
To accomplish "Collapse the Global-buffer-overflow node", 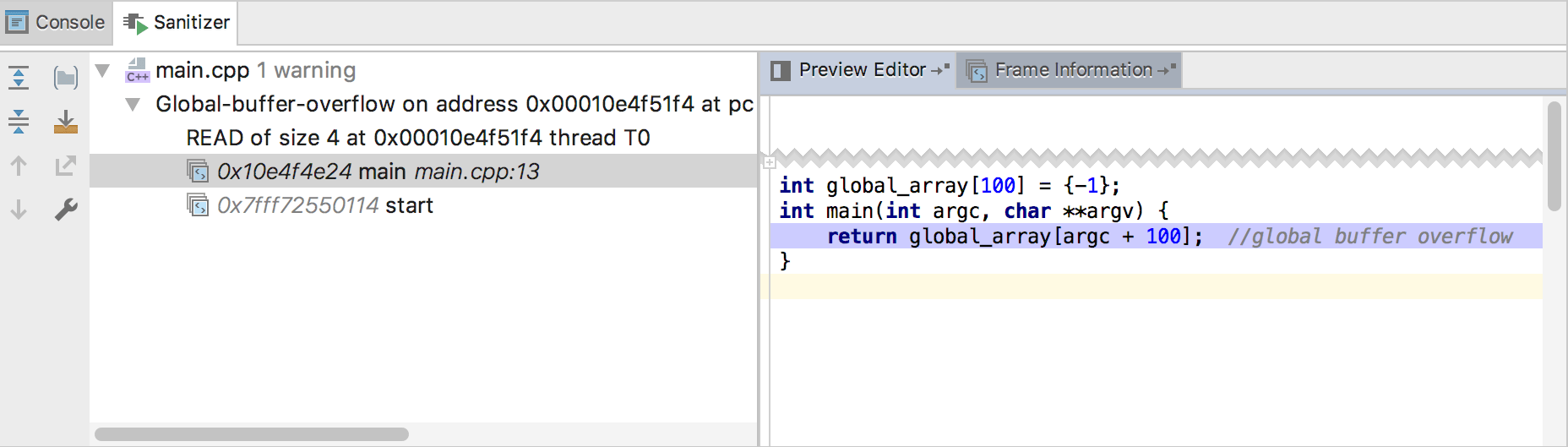I will [133, 104].
